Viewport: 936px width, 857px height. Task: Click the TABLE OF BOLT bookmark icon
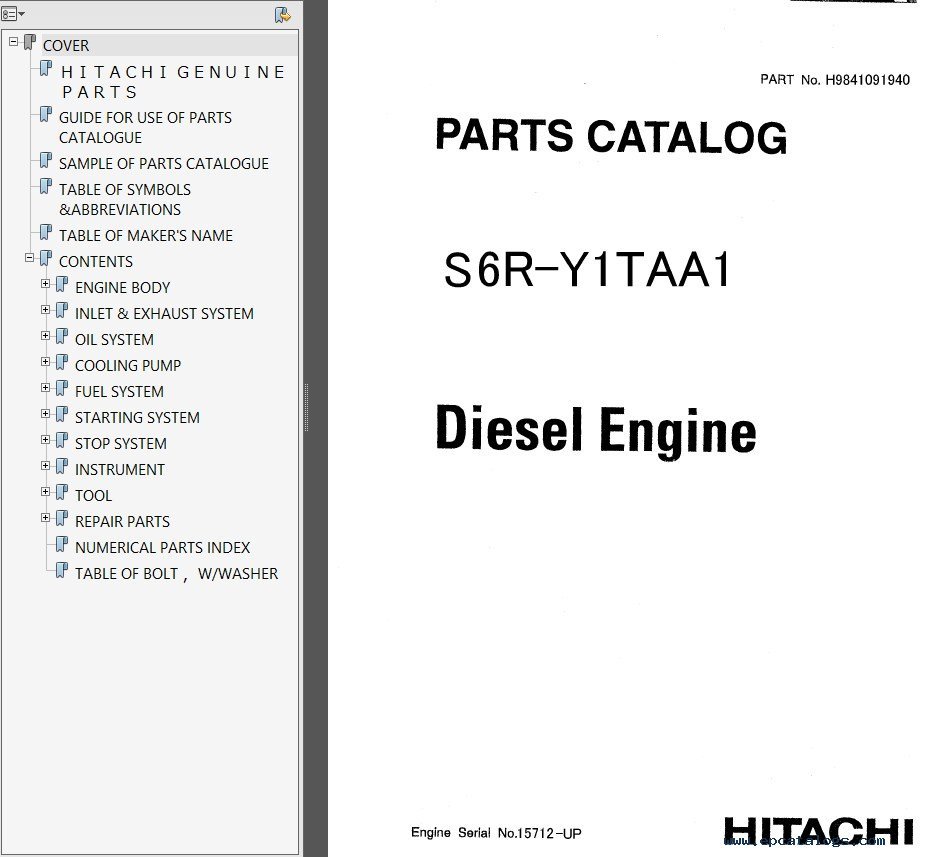point(62,570)
